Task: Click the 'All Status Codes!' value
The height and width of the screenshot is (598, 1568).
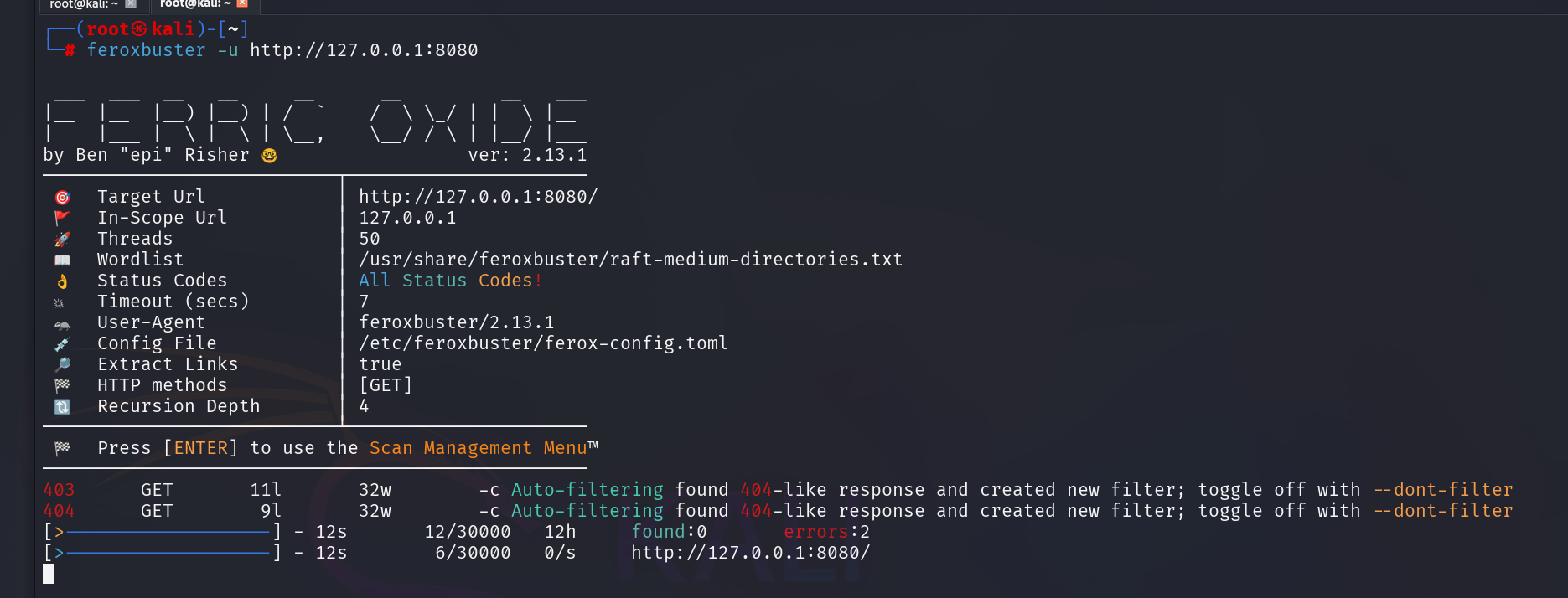Action: pos(451,281)
